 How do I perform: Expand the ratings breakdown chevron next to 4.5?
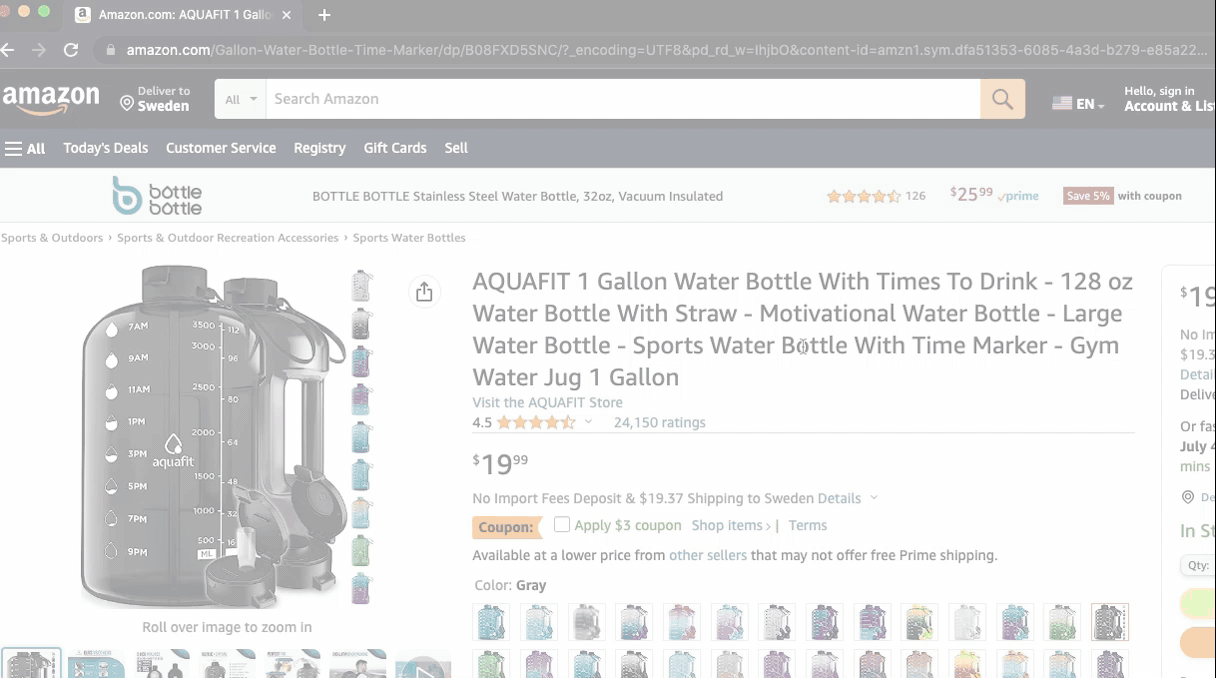pos(590,422)
